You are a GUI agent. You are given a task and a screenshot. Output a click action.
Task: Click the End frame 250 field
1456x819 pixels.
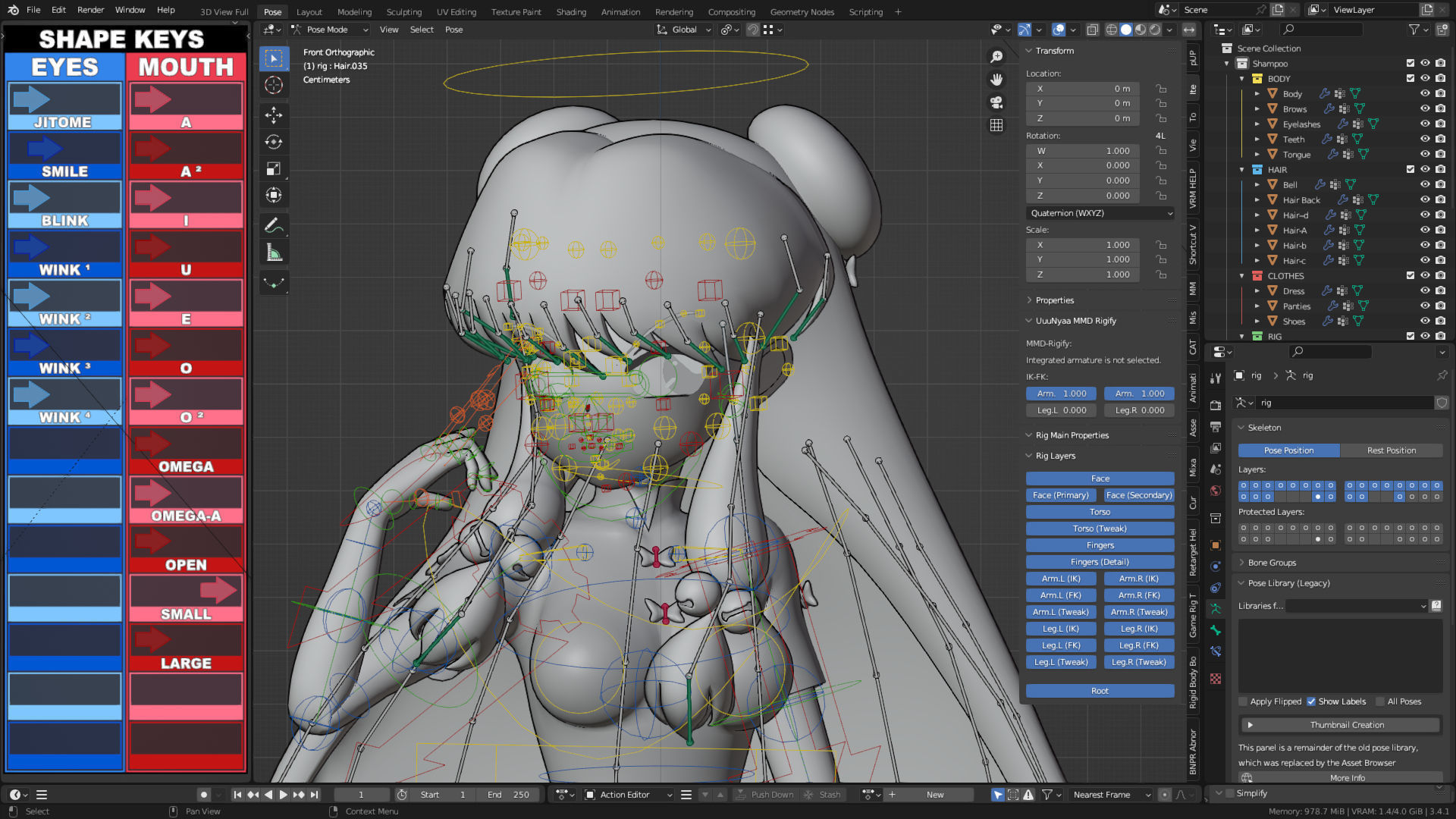(508, 795)
